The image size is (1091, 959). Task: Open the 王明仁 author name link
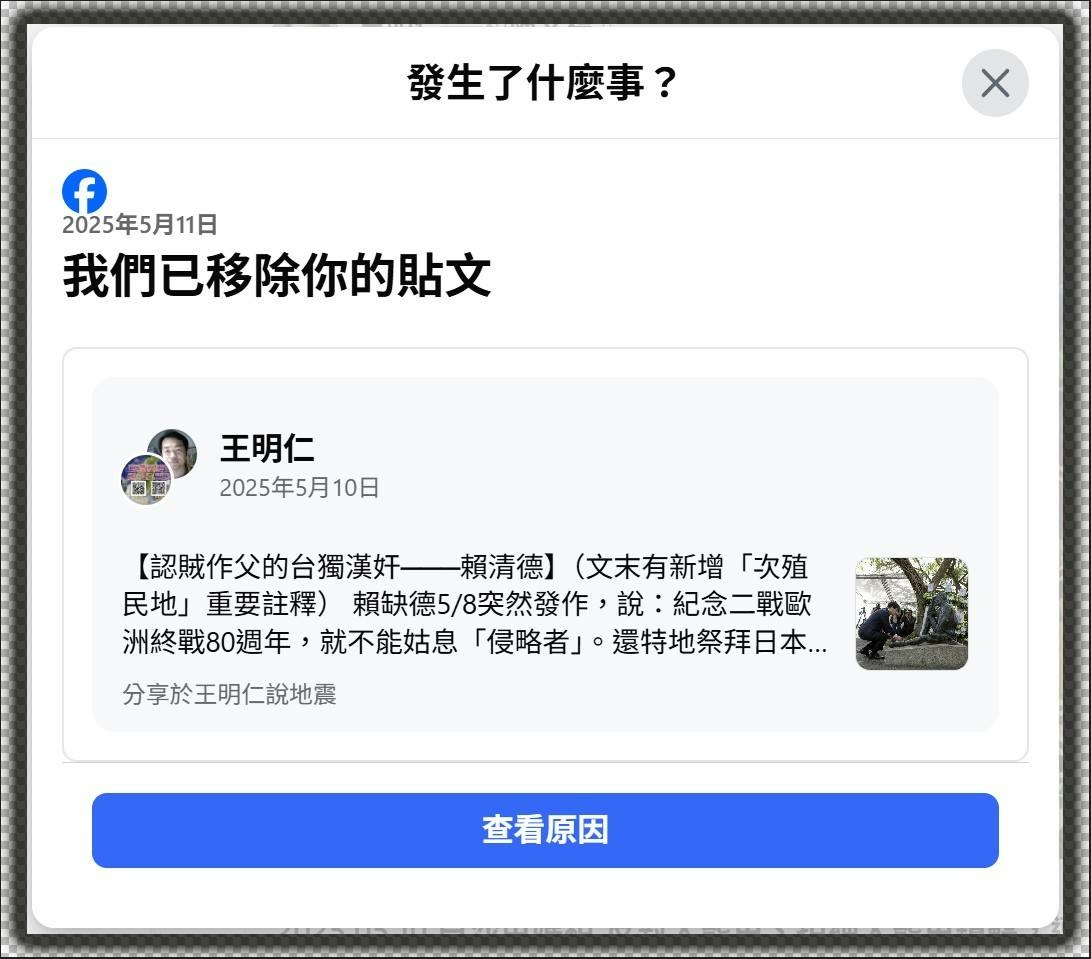point(267,448)
